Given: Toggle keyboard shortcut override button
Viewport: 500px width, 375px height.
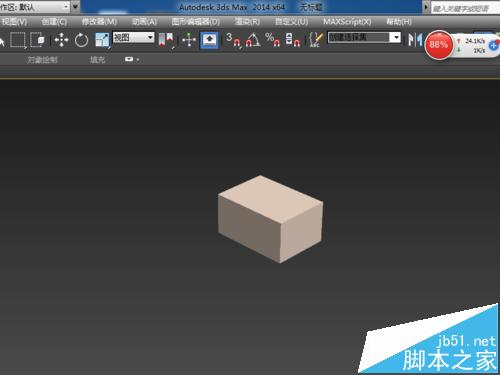Looking at the screenshot, I should pos(209,40).
